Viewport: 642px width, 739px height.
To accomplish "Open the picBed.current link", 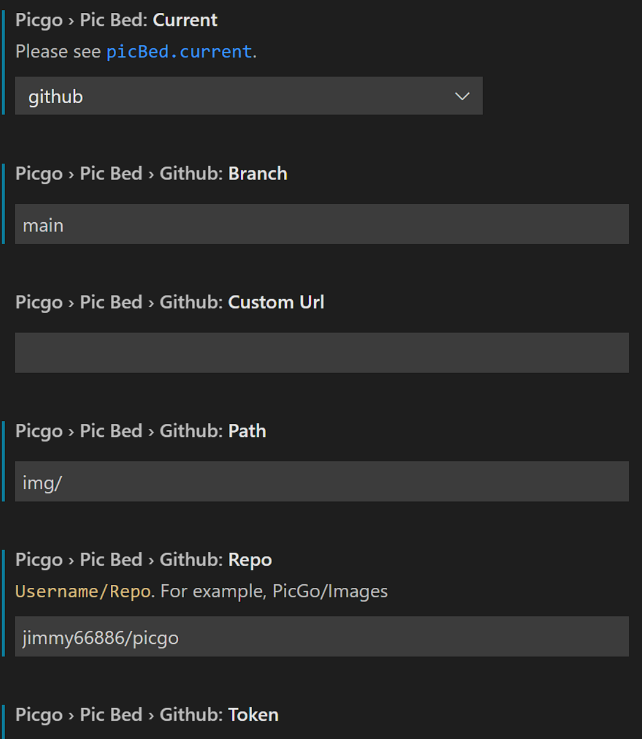I will pyautogui.click(x=179, y=51).
